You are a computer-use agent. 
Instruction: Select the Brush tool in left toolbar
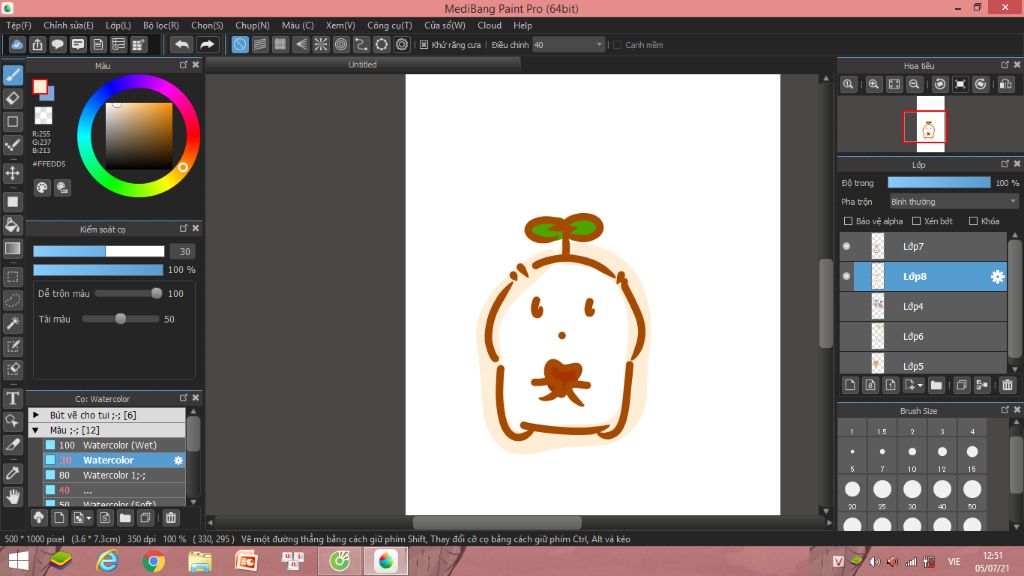coord(13,75)
